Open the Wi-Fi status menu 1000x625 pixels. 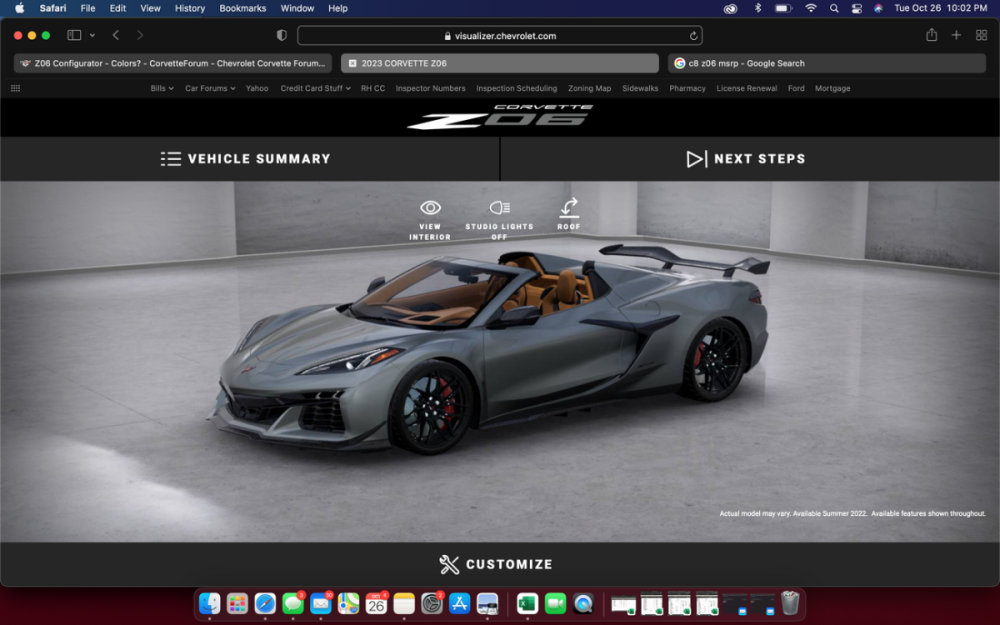(x=811, y=8)
